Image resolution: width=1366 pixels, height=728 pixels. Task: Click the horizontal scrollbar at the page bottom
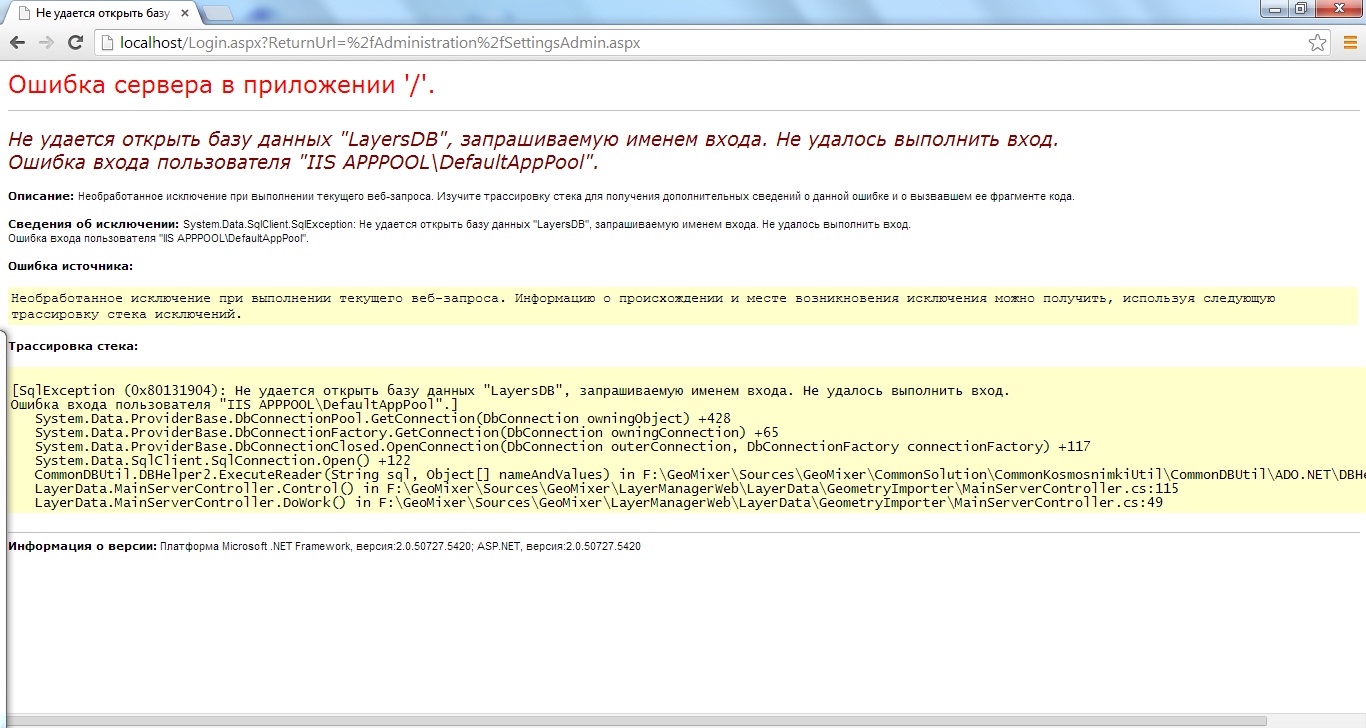click(637, 720)
